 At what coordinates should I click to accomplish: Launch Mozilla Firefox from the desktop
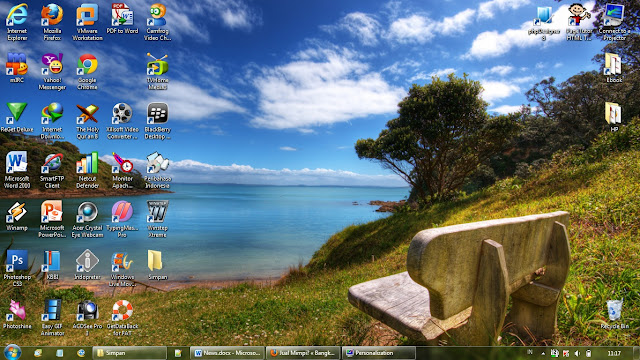click(52, 22)
